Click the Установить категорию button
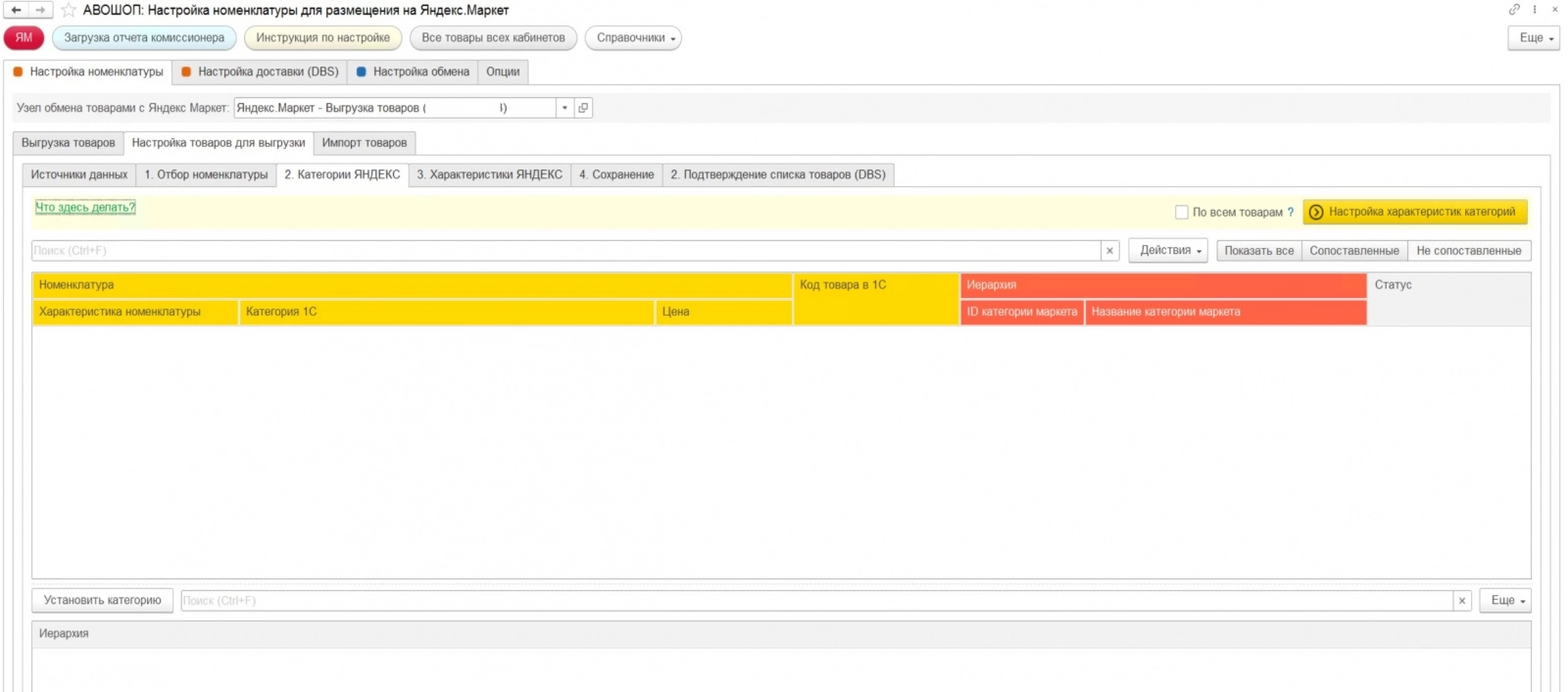This screenshot has height=692, width=1568. [x=103, y=601]
